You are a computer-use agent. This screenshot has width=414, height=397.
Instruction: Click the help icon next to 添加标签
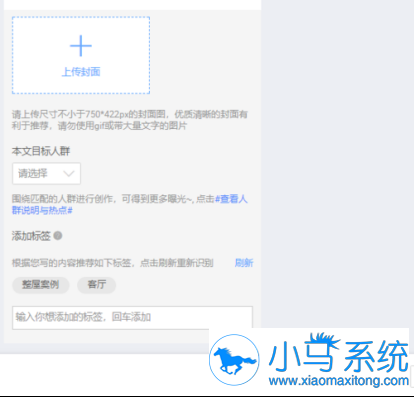click(x=58, y=236)
